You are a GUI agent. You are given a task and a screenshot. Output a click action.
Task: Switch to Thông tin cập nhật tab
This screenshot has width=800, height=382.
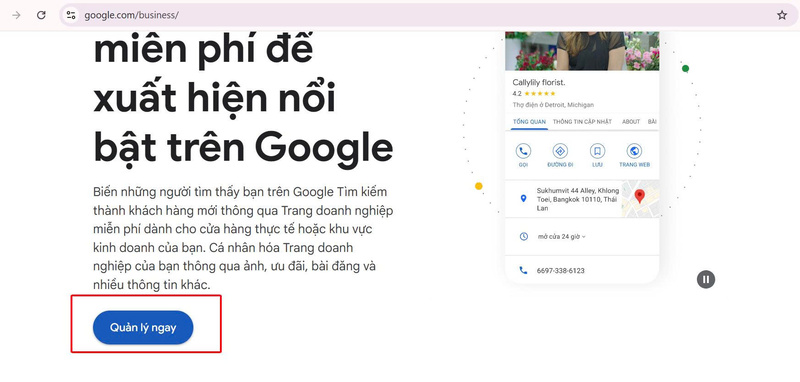[582, 122]
